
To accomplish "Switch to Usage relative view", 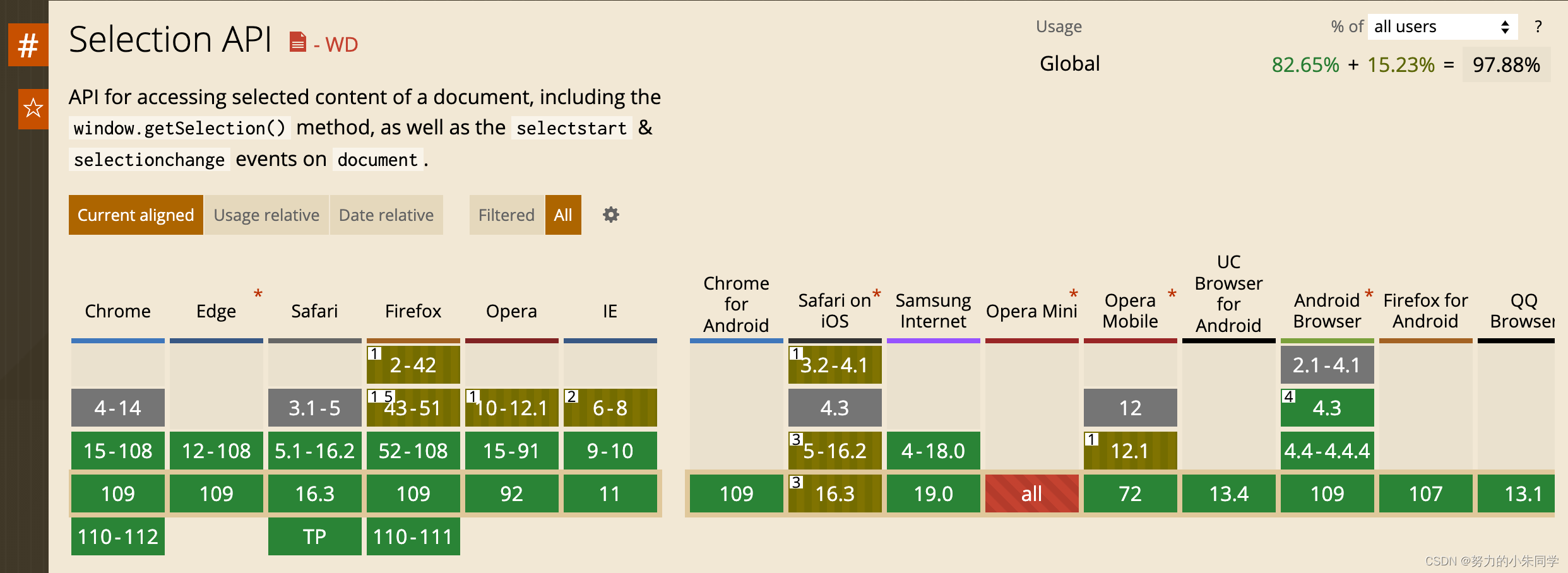I will tap(266, 215).
